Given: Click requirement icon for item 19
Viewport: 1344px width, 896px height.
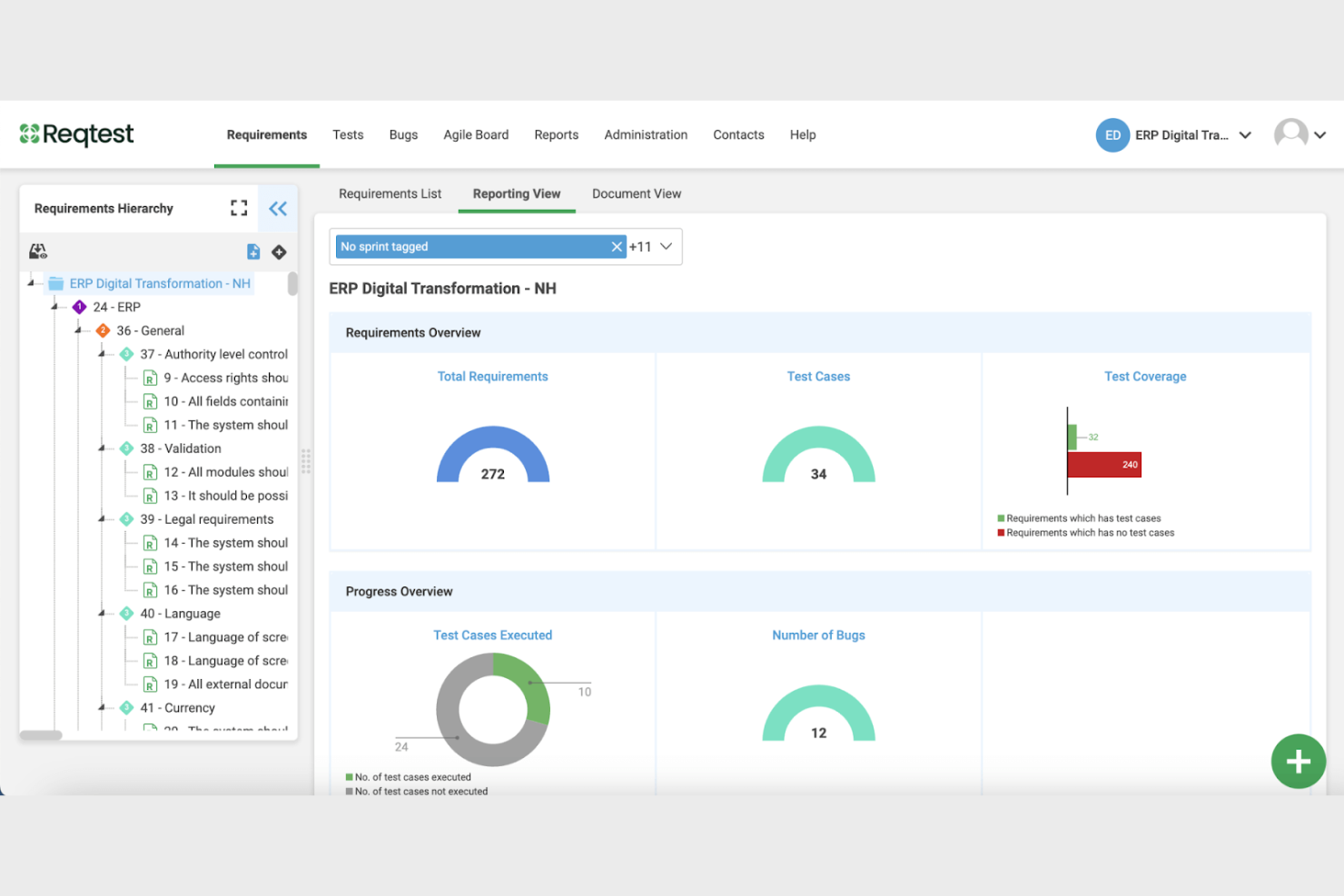Looking at the screenshot, I should pos(151,684).
